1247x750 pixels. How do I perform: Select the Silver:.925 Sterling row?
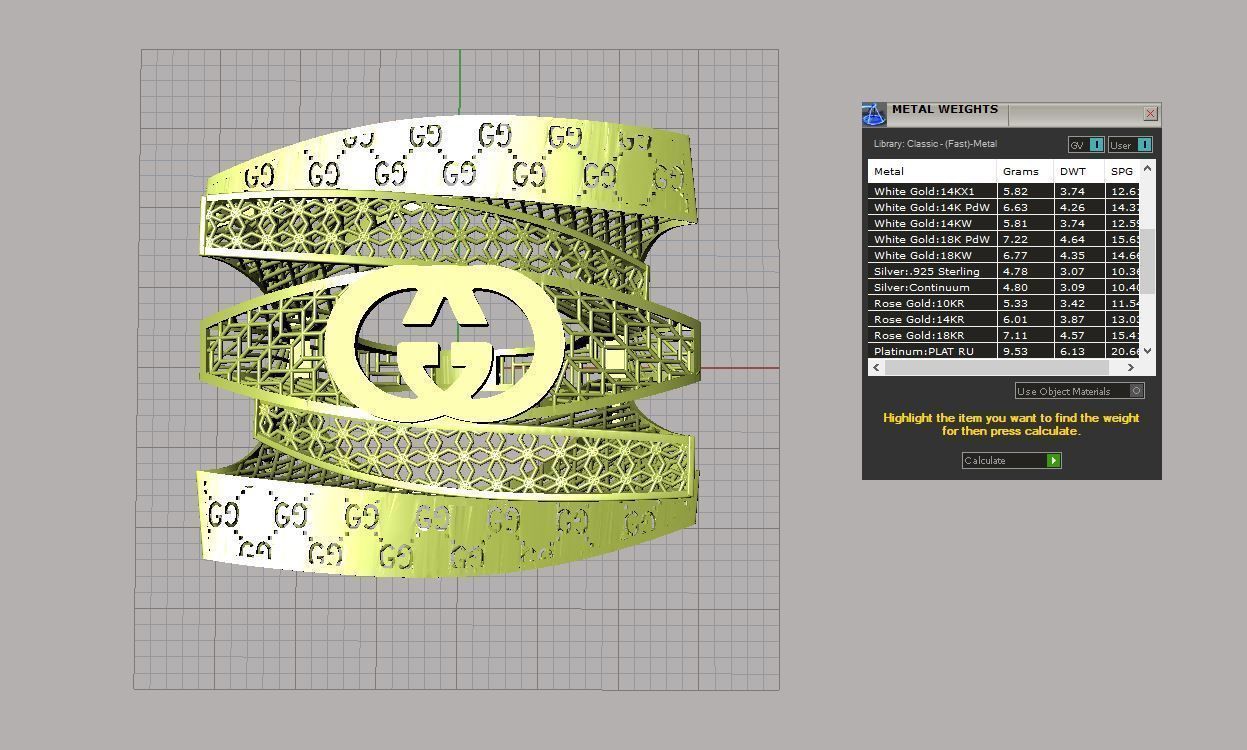point(1004,271)
